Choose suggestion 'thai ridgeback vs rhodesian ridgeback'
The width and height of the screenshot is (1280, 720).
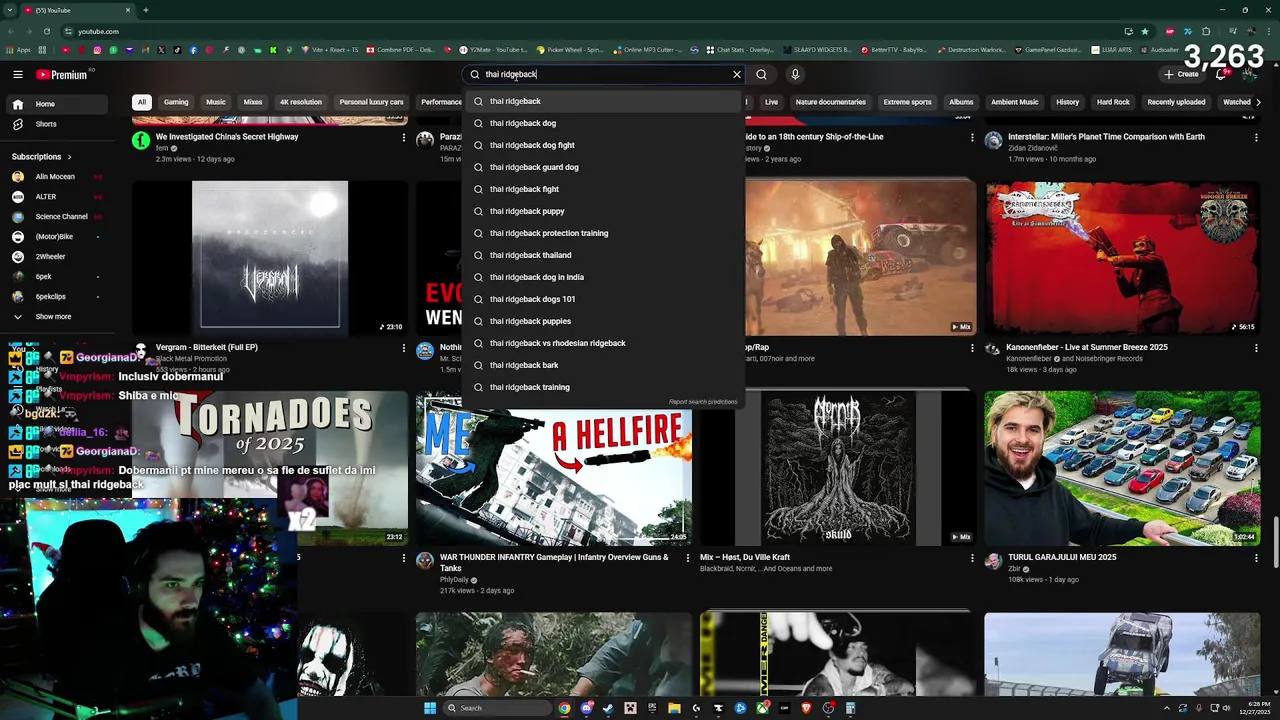click(x=604, y=343)
